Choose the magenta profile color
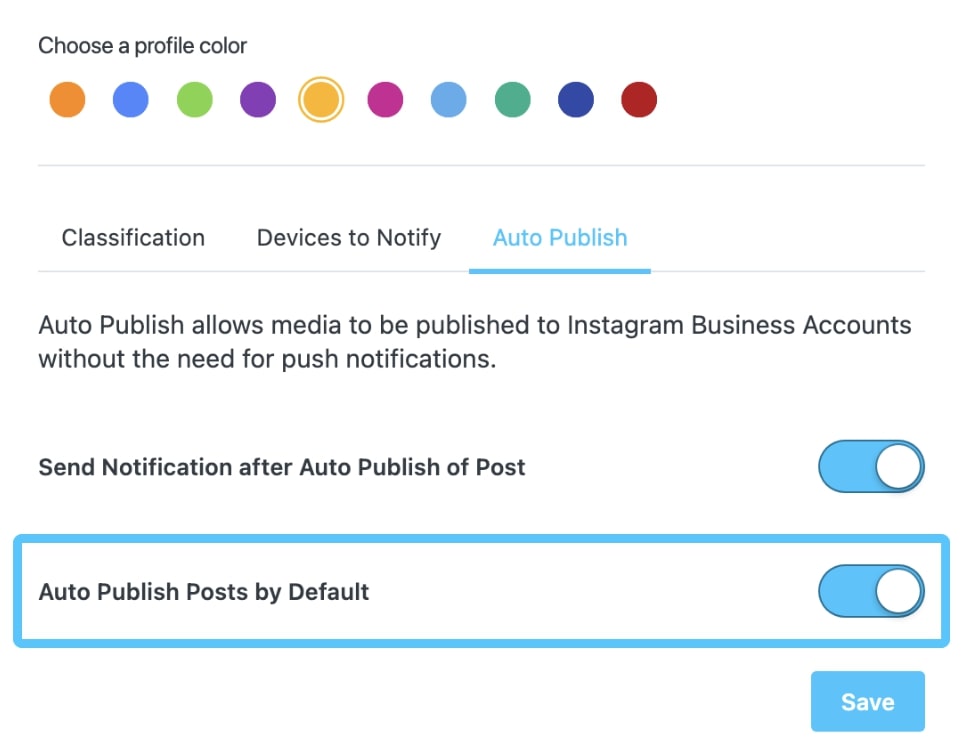This screenshot has height=738, width=964. pos(385,100)
